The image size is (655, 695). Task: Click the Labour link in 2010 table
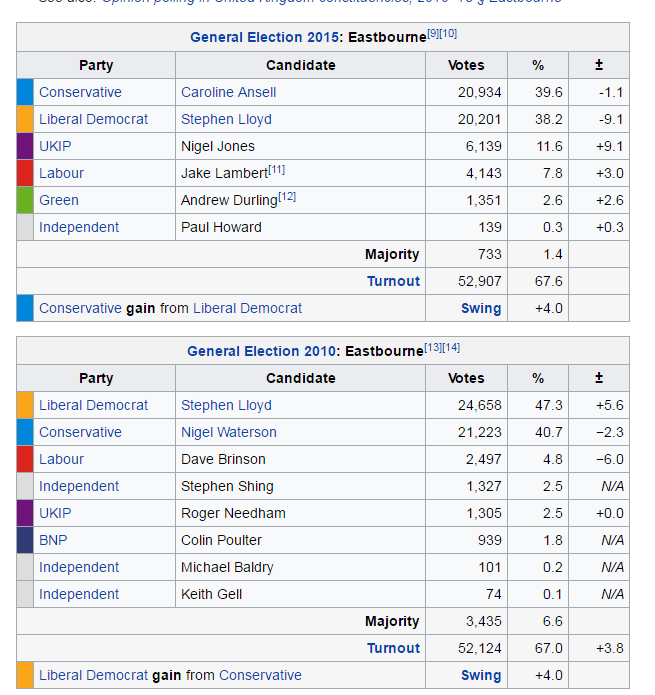(x=61, y=459)
